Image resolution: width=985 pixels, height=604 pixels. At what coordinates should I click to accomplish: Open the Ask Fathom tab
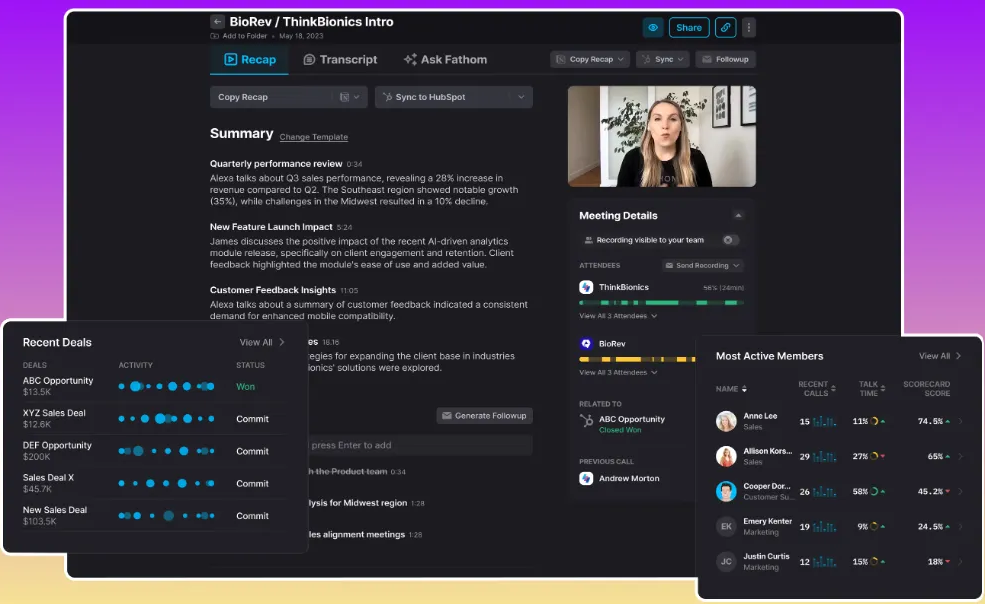[x=445, y=60]
